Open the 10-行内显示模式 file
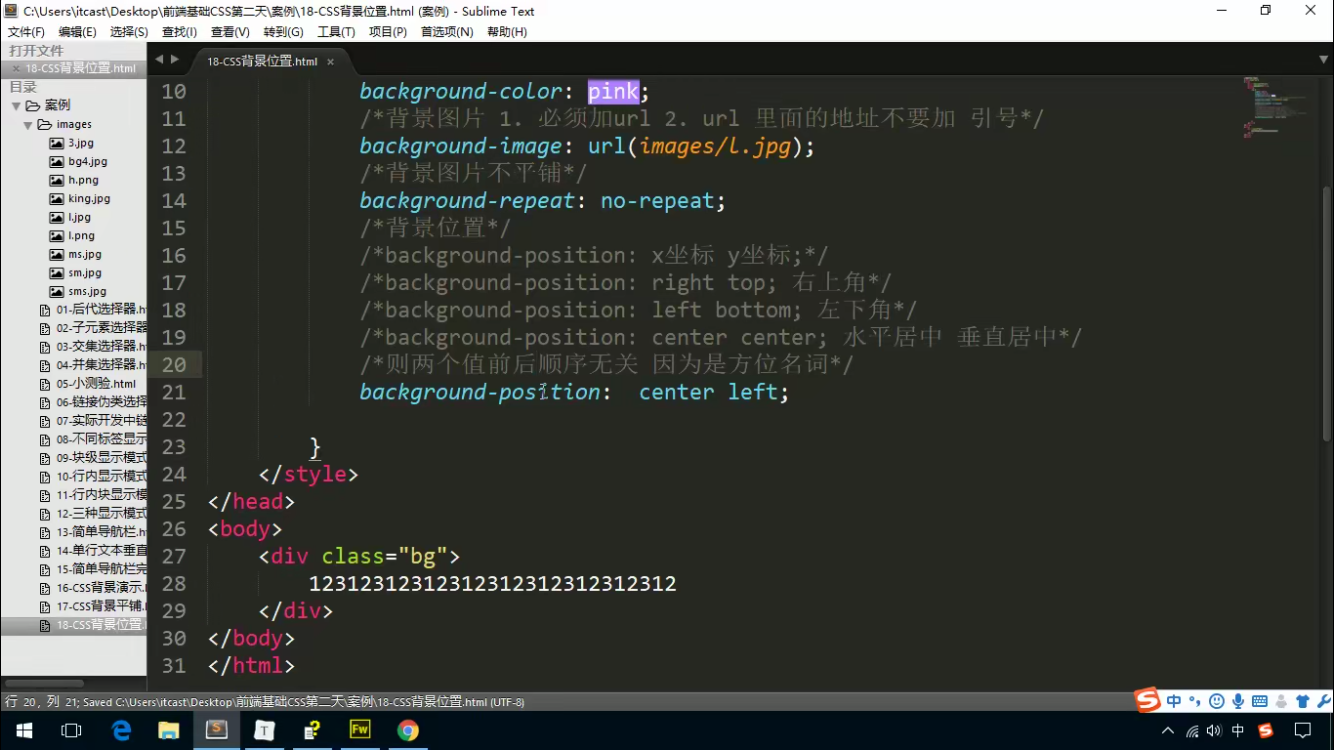Screen dimensions: 1334x750 coord(101,477)
